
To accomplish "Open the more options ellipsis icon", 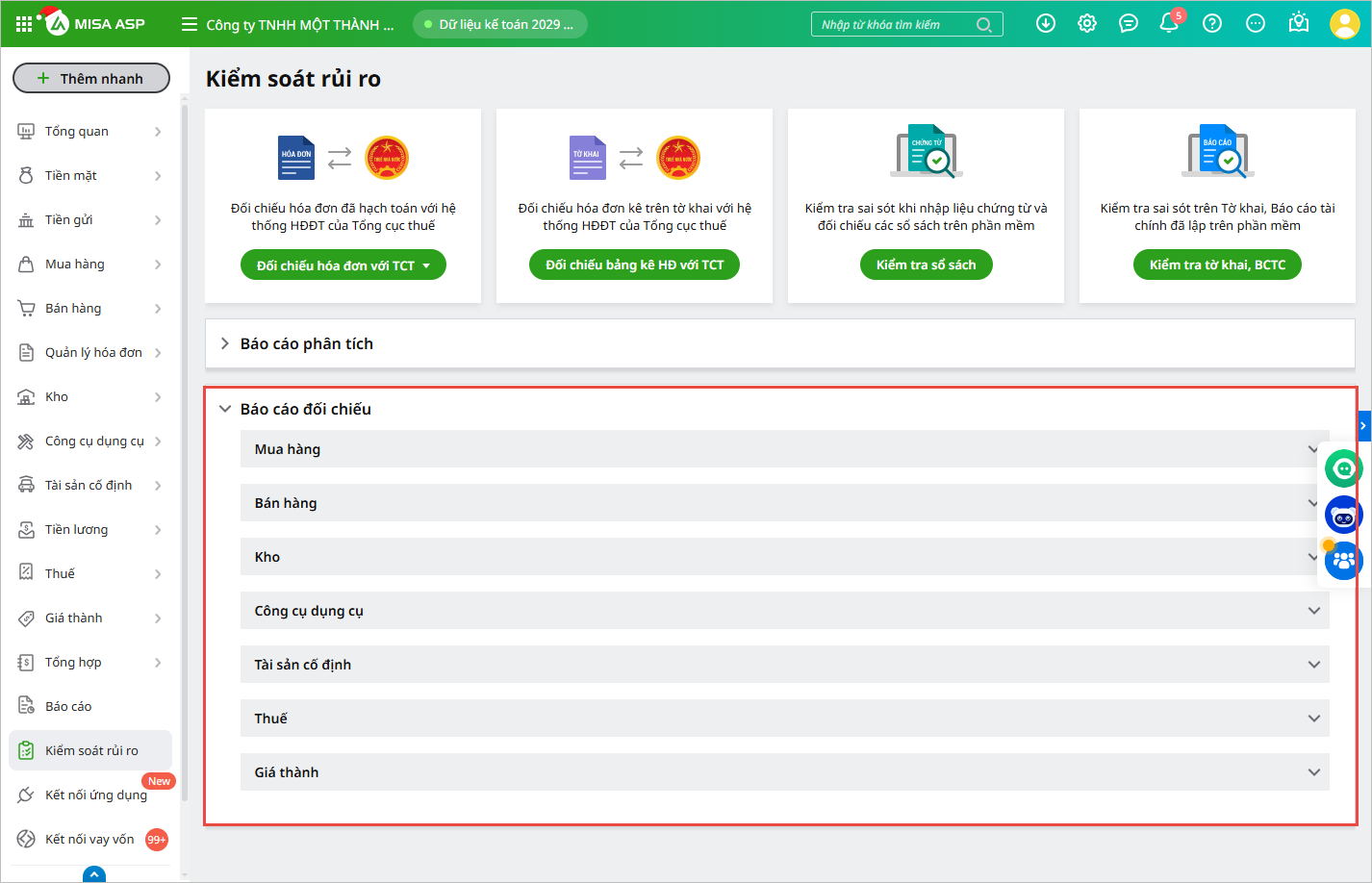I will click(x=1256, y=24).
